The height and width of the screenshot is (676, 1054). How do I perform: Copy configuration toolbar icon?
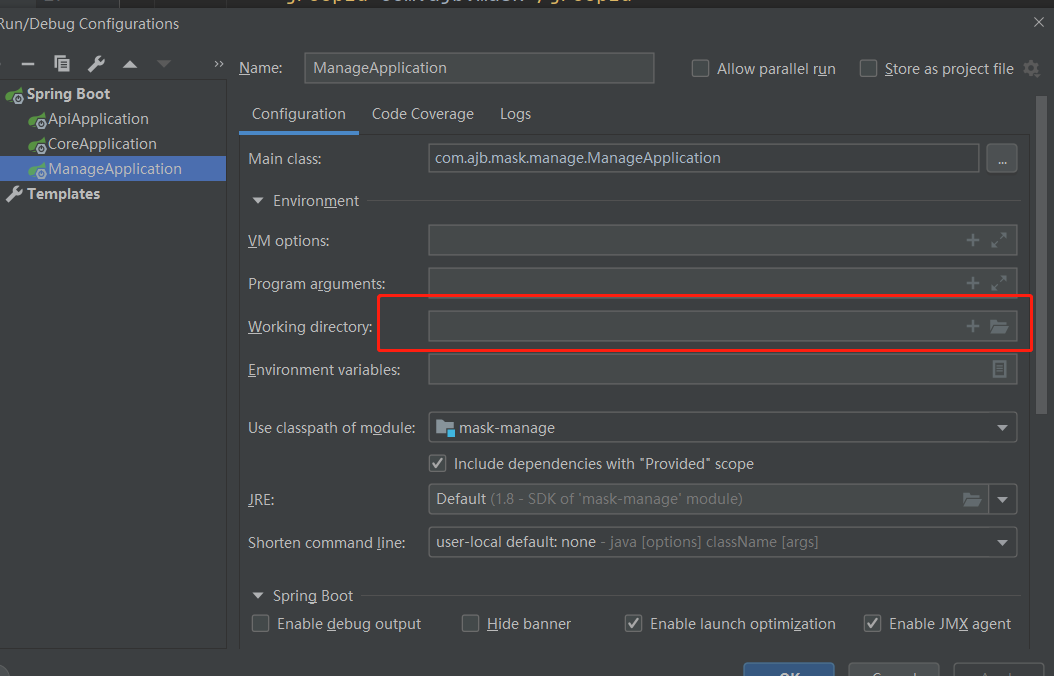point(62,64)
